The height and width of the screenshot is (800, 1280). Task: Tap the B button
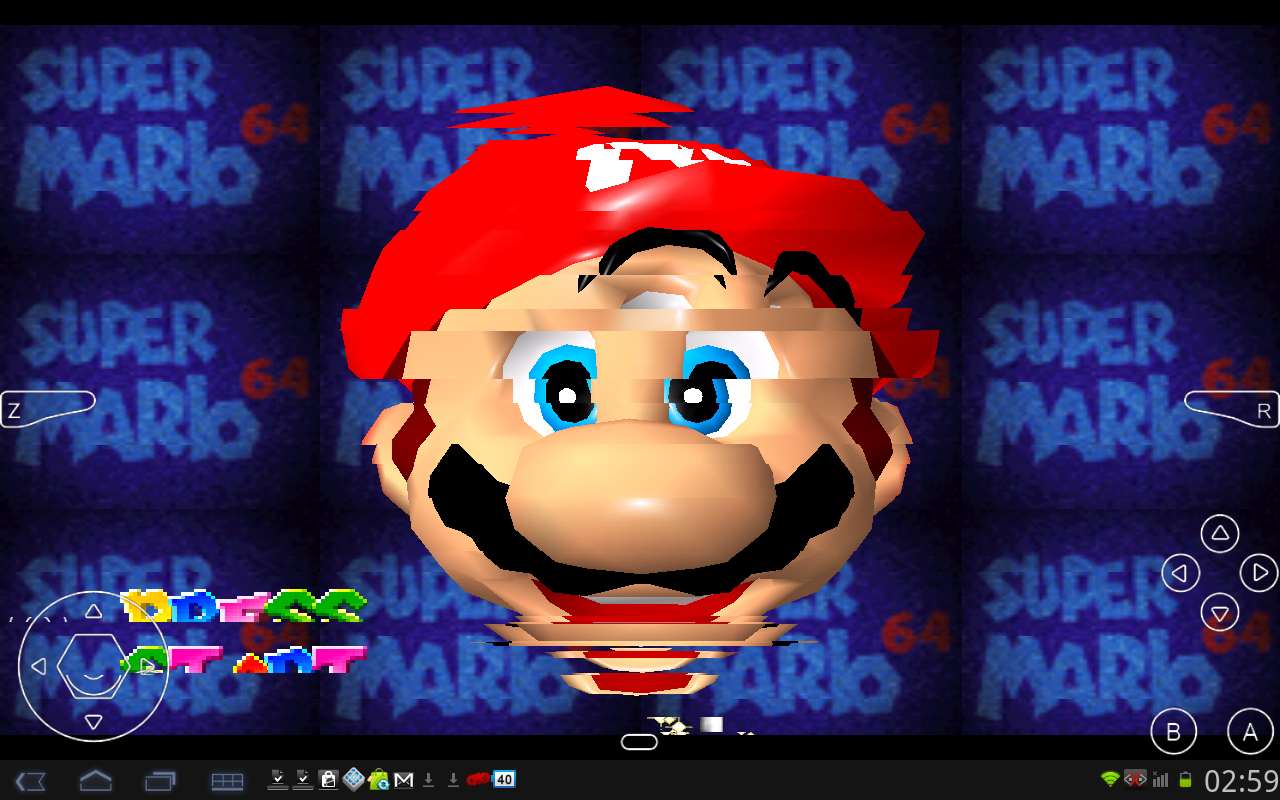[x=1173, y=732]
